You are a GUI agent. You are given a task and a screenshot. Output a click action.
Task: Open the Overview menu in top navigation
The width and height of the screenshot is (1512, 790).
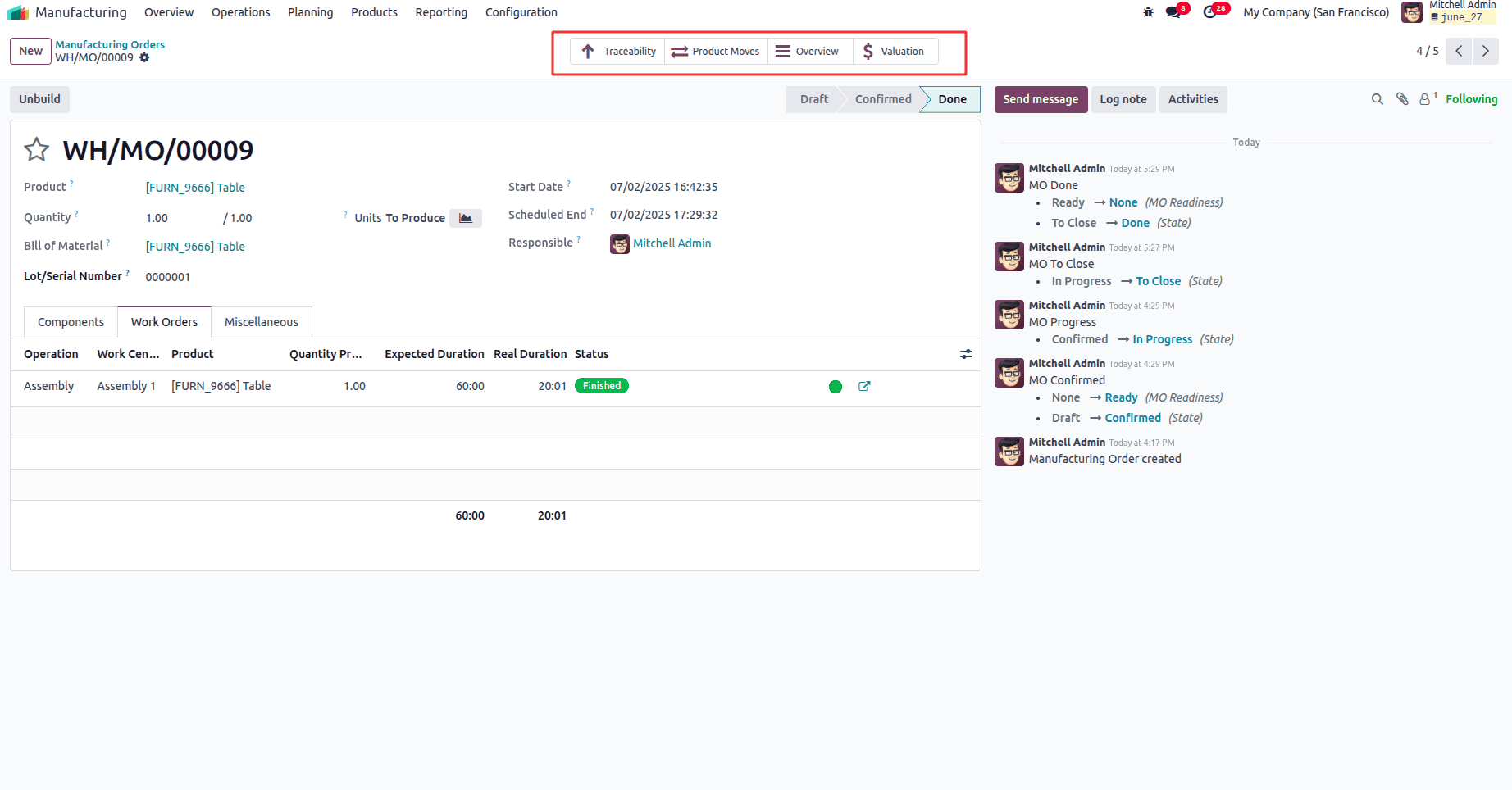pos(169,12)
